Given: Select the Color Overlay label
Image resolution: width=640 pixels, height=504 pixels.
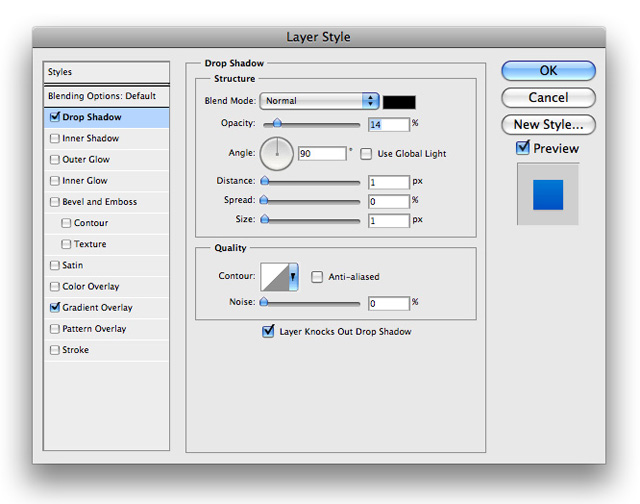Looking at the screenshot, I should pyautogui.click(x=91, y=286).
